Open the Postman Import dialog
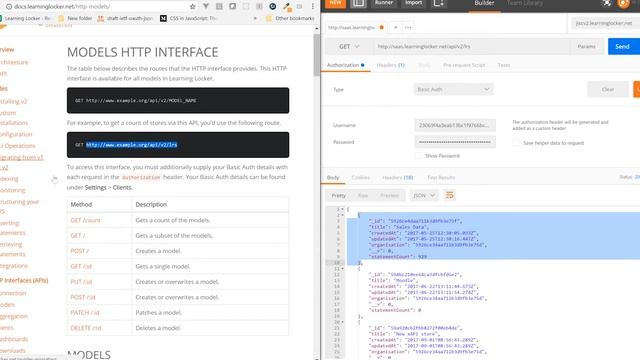 coord(413,3)
